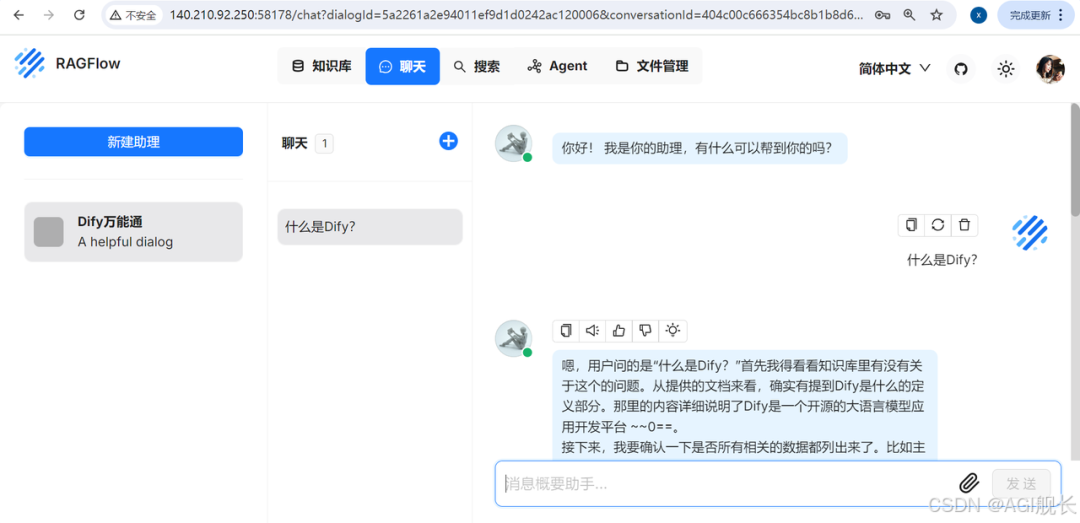1080x523 pixels.
Task: Copy the user message 什么是Dify?
Action: 911,225
